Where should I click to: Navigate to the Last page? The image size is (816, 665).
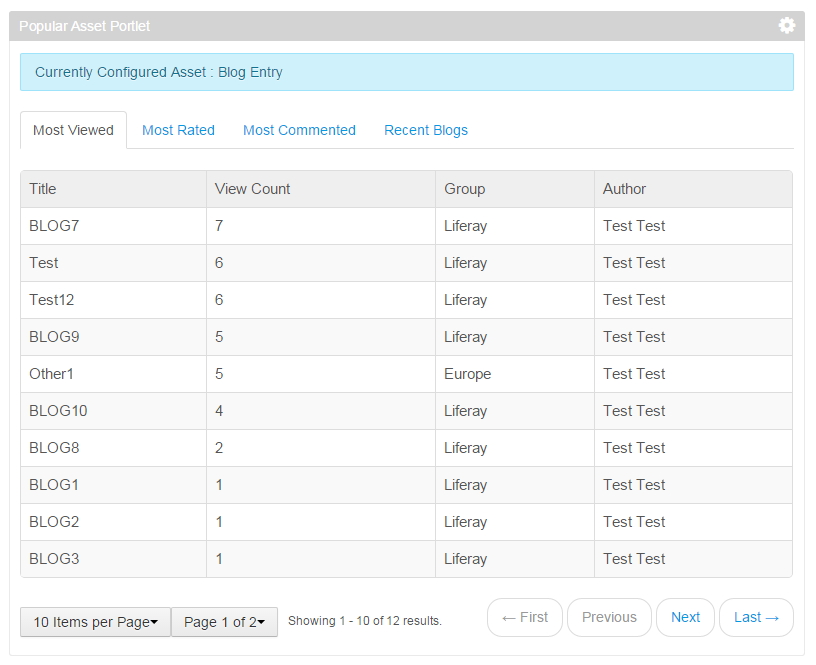[x=756, y=617]
